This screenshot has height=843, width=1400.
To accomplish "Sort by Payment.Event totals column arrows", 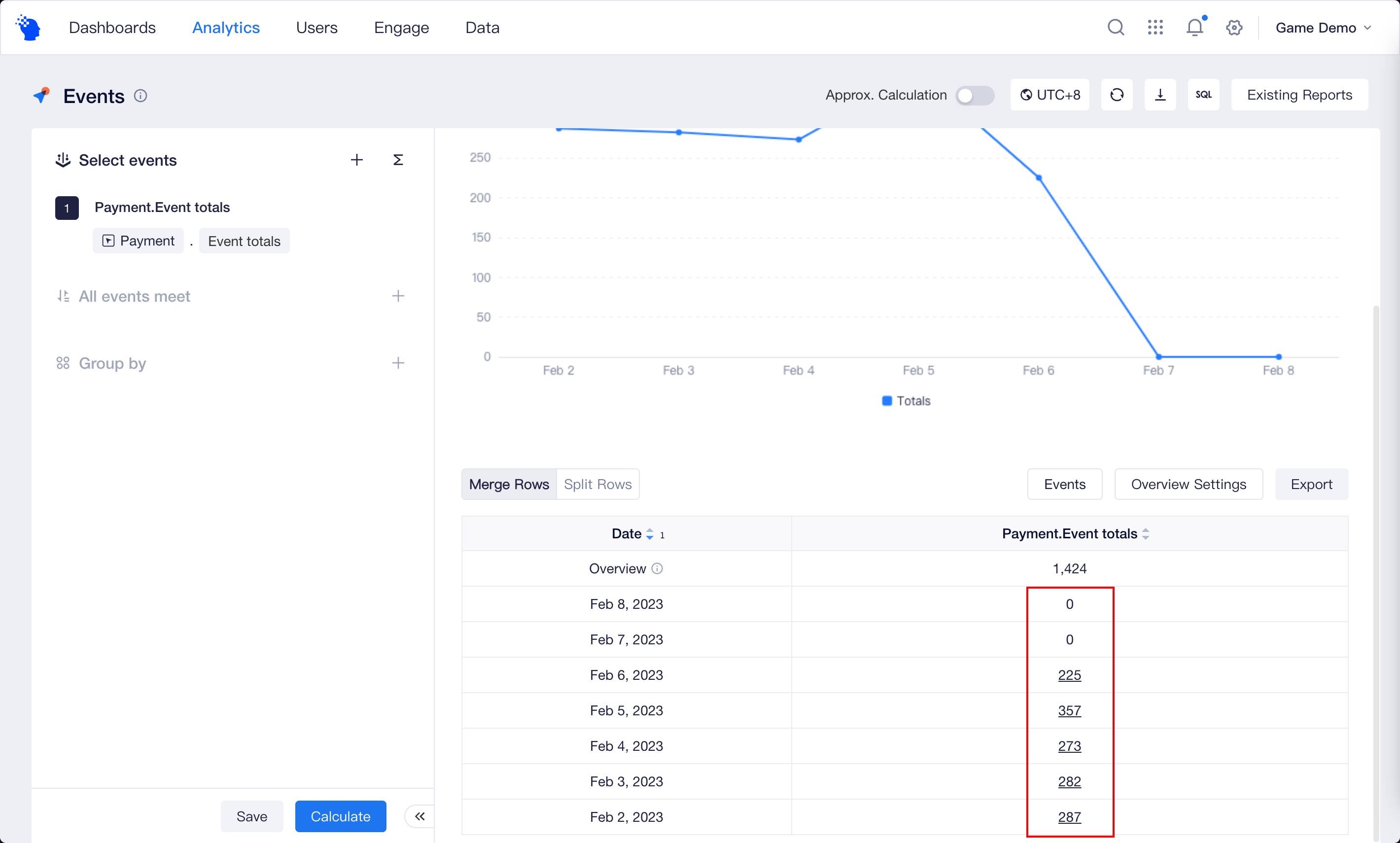I will tap(1146, 534).
